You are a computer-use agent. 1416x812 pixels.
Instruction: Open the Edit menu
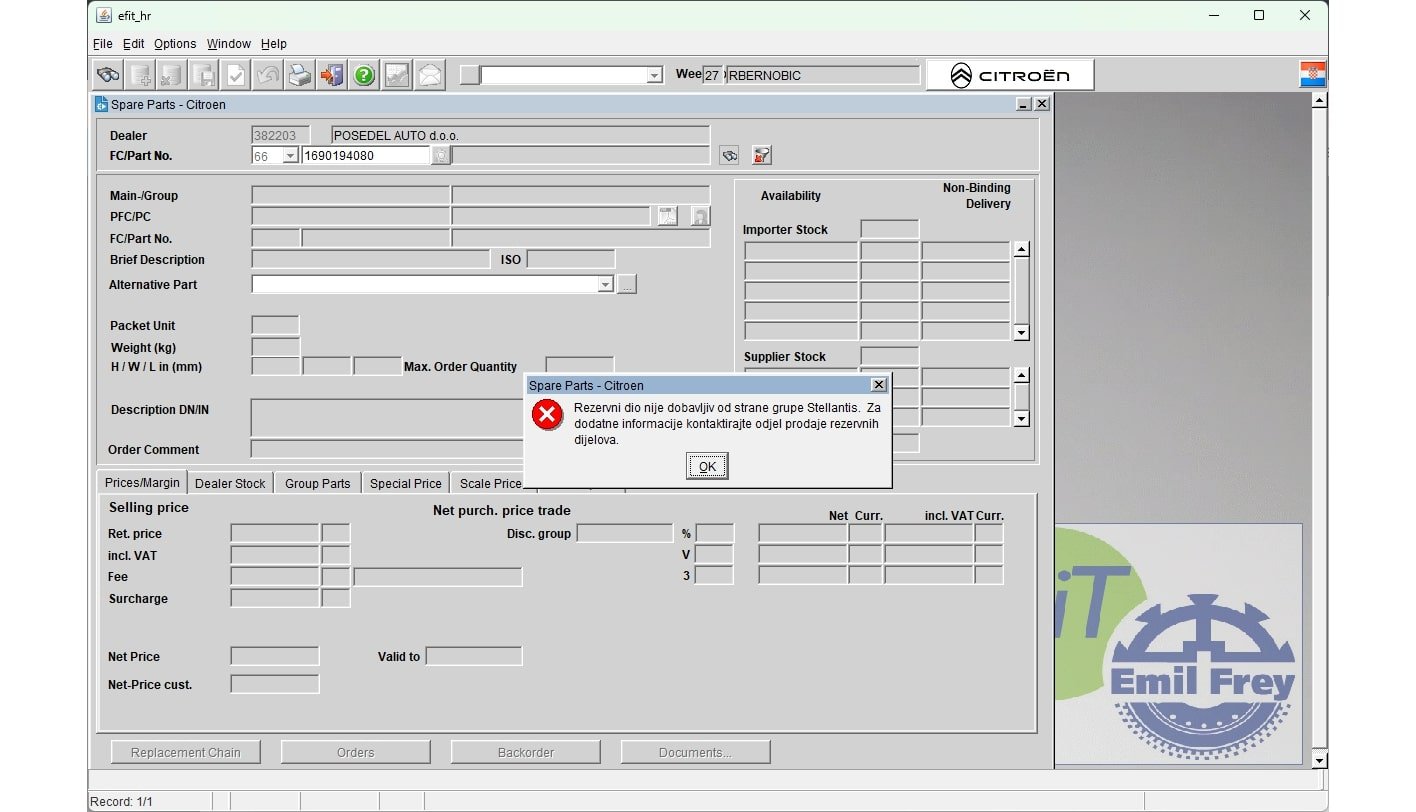134,44
